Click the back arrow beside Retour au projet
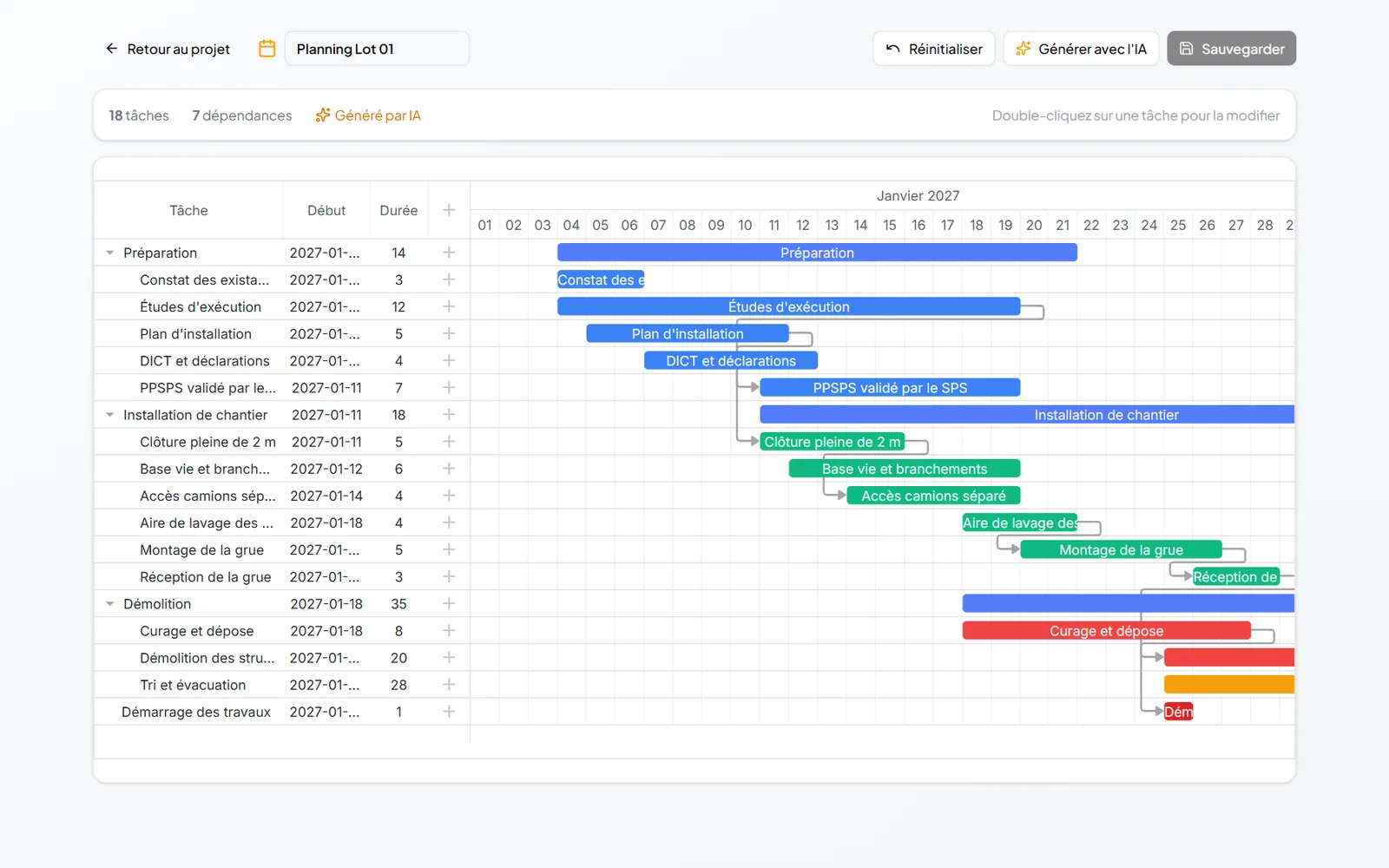This screenshot has width=1389, height=868. click(111, 49)
